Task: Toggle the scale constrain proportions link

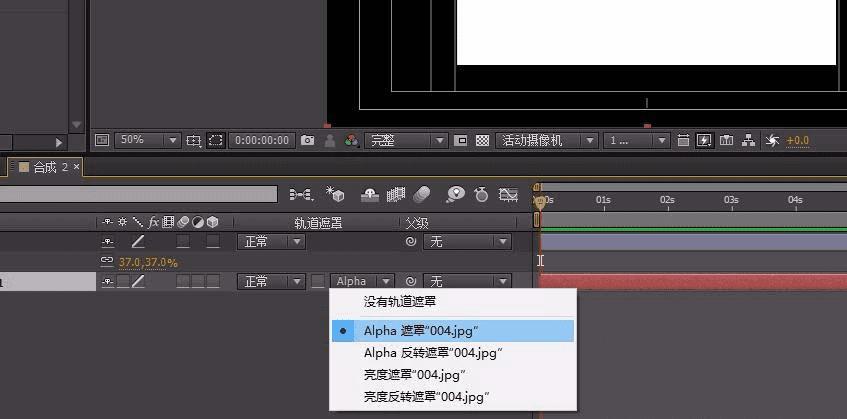Action: (107, 262)
